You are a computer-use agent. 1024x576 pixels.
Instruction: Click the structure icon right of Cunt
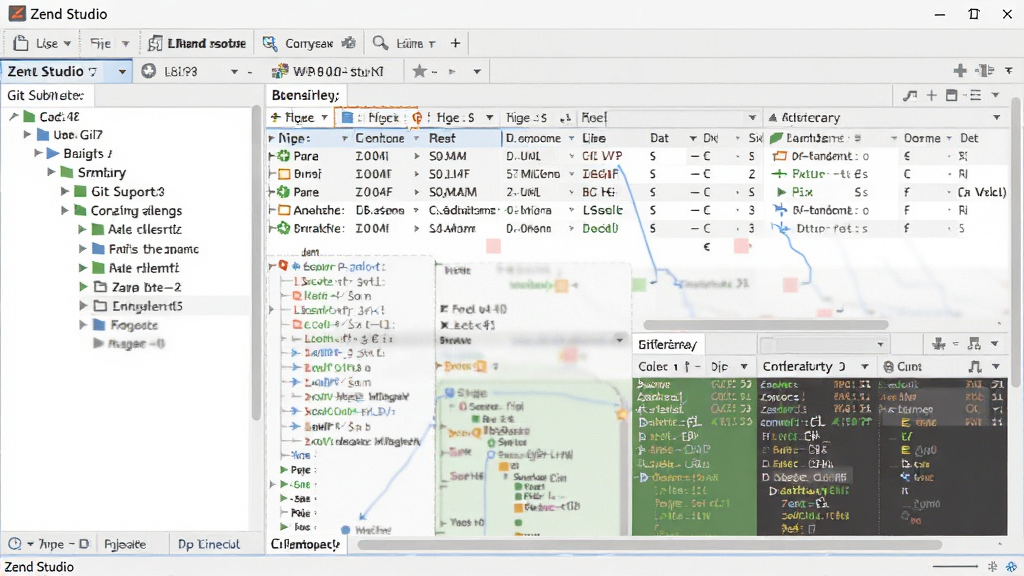[x=975, y=367]
